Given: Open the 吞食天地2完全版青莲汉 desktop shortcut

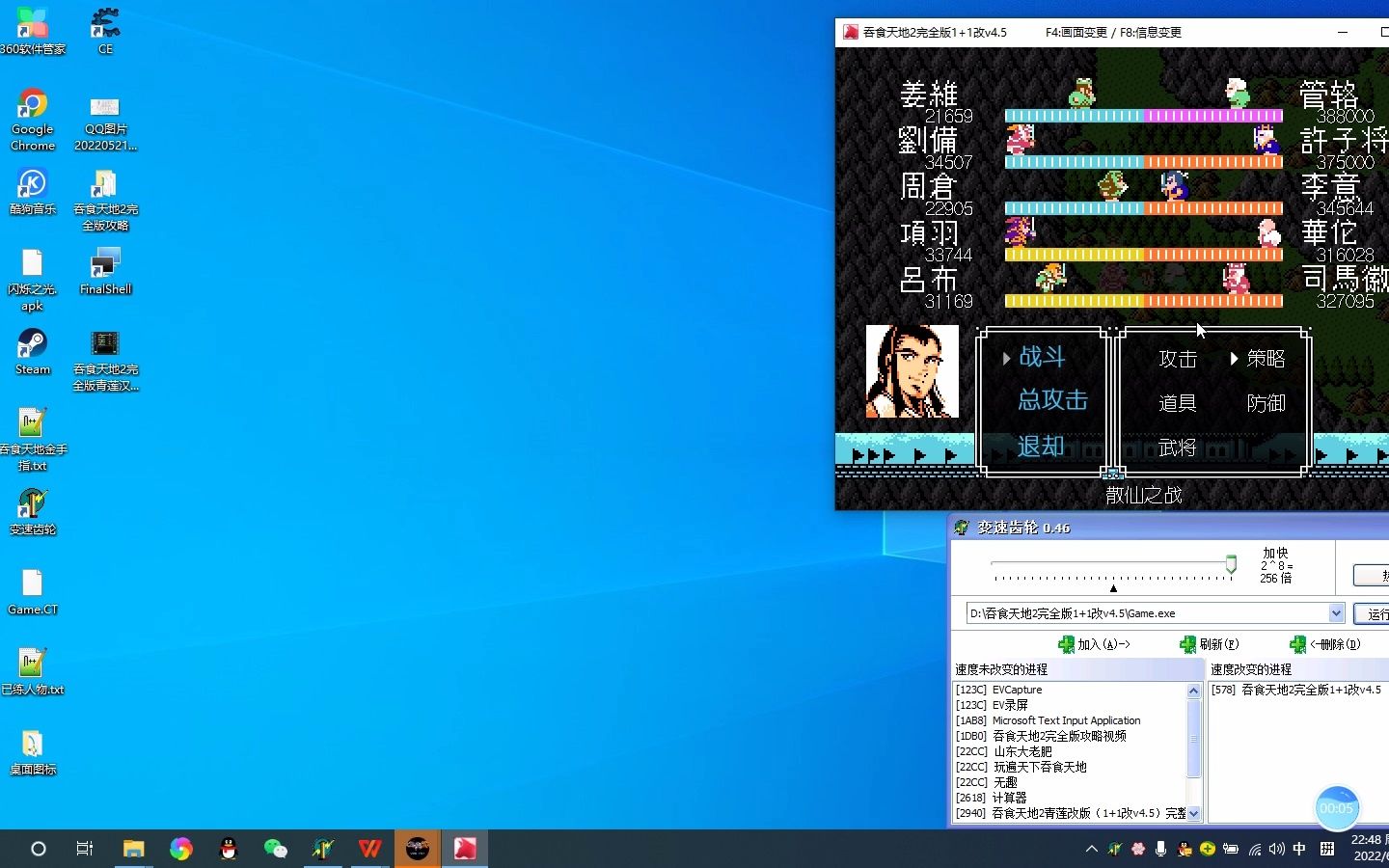Looking at the screenshot, I should coord(105,361).
